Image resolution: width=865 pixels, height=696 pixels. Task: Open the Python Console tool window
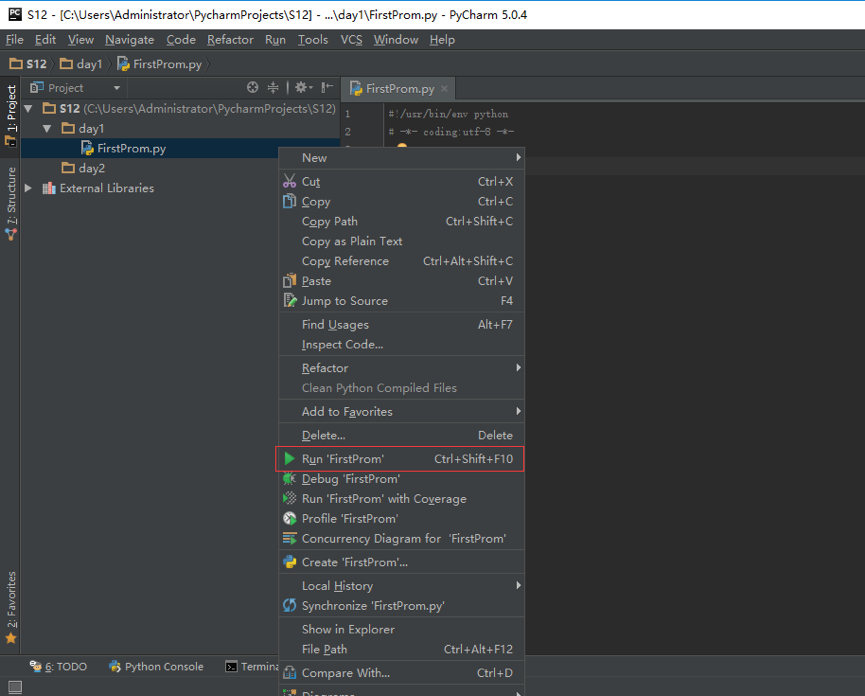click(156, 666)
